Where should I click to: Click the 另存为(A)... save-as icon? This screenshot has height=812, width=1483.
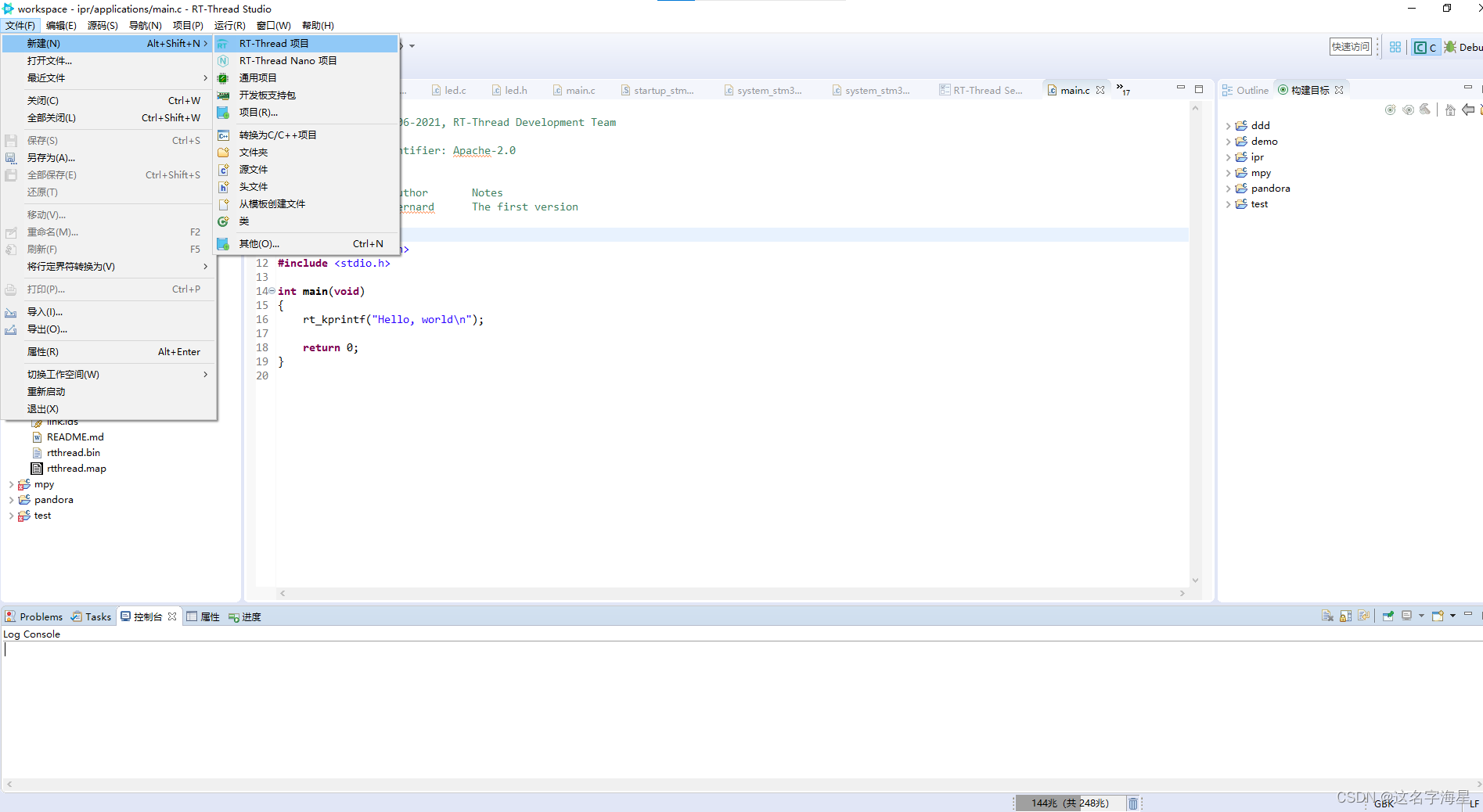click(11, 158)
